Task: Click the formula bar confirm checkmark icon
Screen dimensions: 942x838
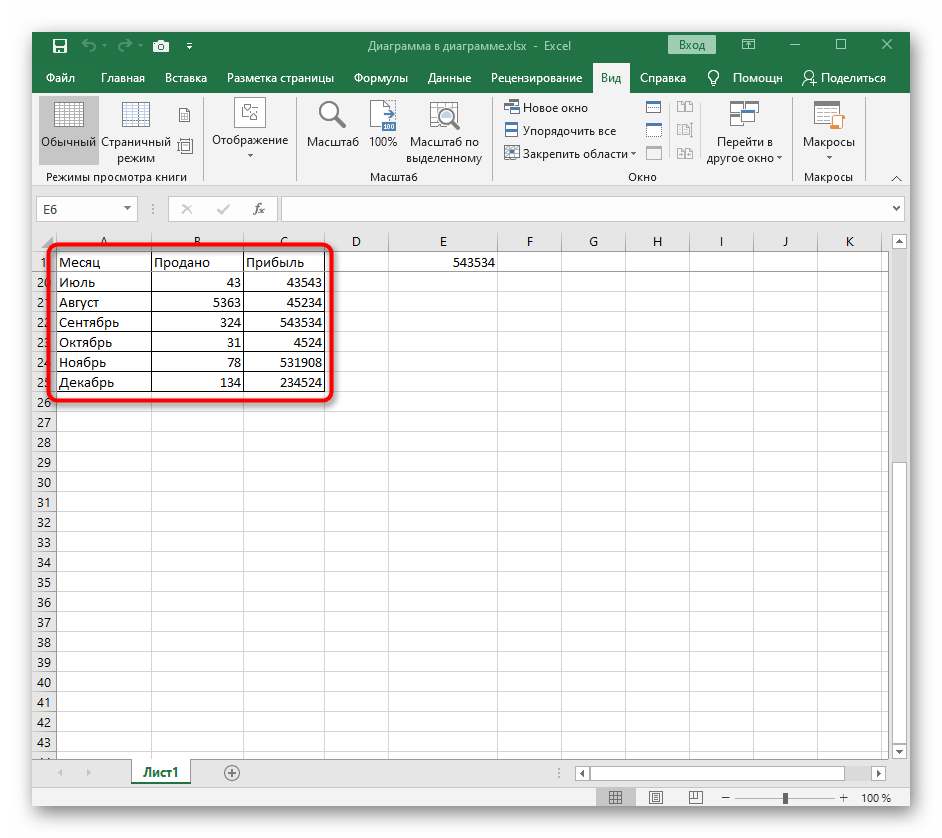Action: (x=223, y=209)
